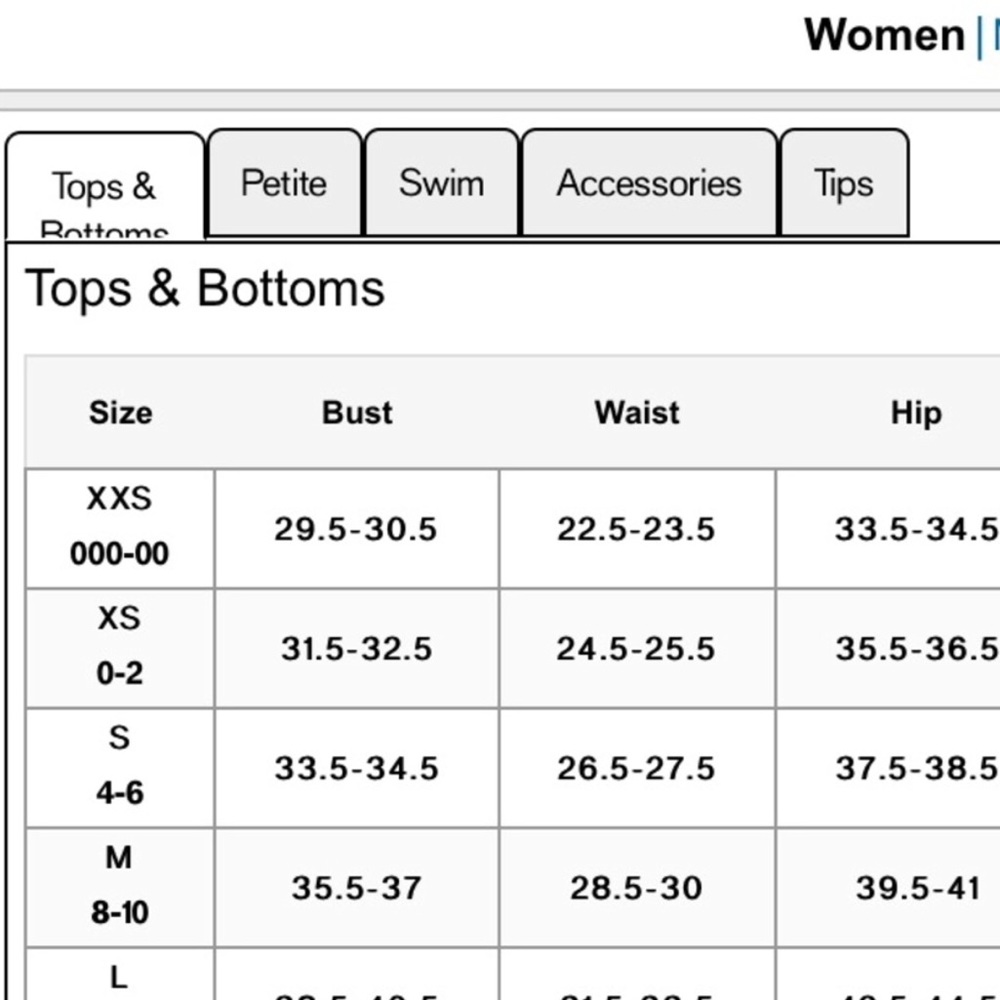Select the M 8-10 size cell
Screen dimensions: 1000x1000
120,886
